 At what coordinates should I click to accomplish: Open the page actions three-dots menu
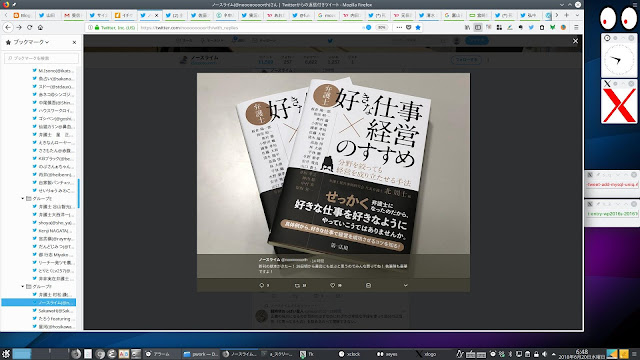coord(399,27)
